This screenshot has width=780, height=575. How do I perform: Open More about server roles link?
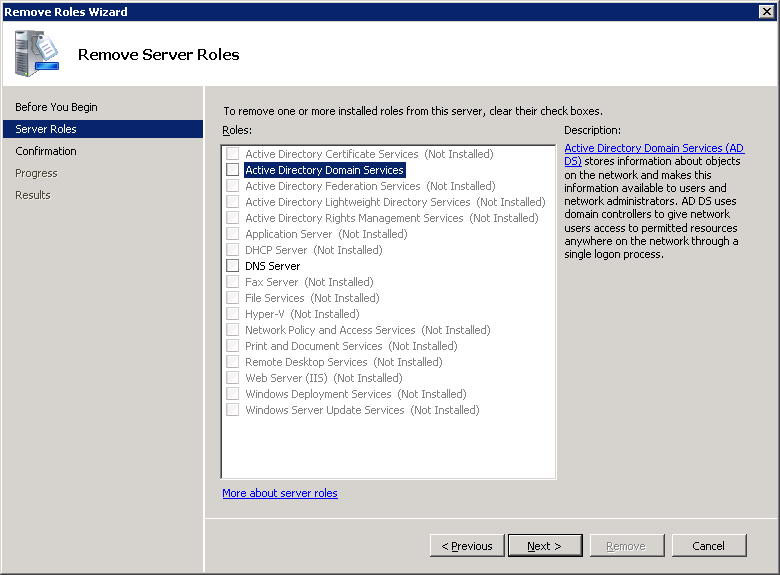click(x=280, y=493)
